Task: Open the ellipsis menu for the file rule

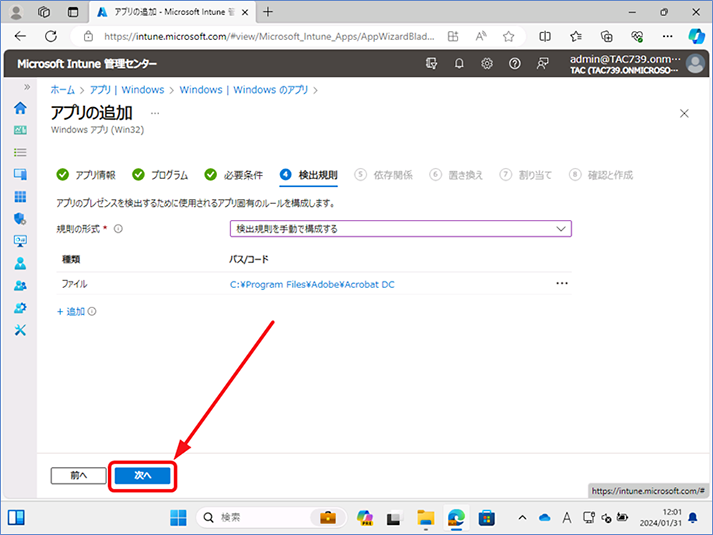Action: pyautogui.click(x=562, y=283)
